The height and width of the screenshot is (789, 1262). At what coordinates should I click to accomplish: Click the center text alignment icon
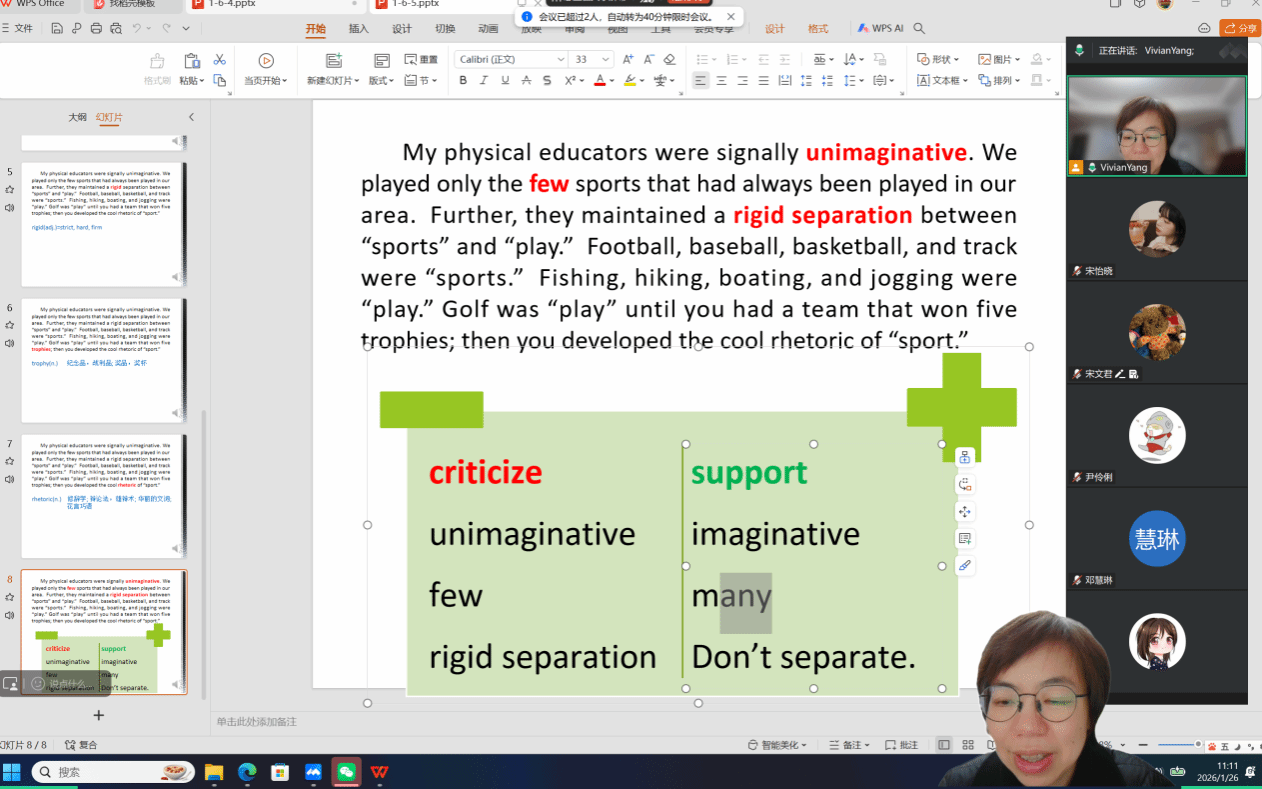pyautogui.click(x=721, y=81)
